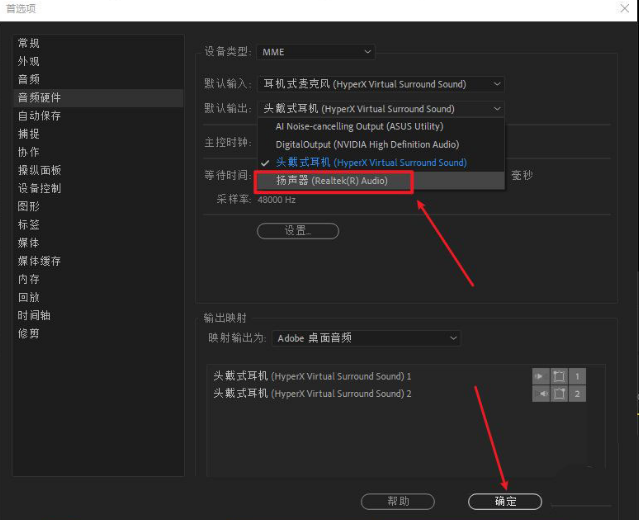Close the 首选项 dialog with the X

pos(624,8)
